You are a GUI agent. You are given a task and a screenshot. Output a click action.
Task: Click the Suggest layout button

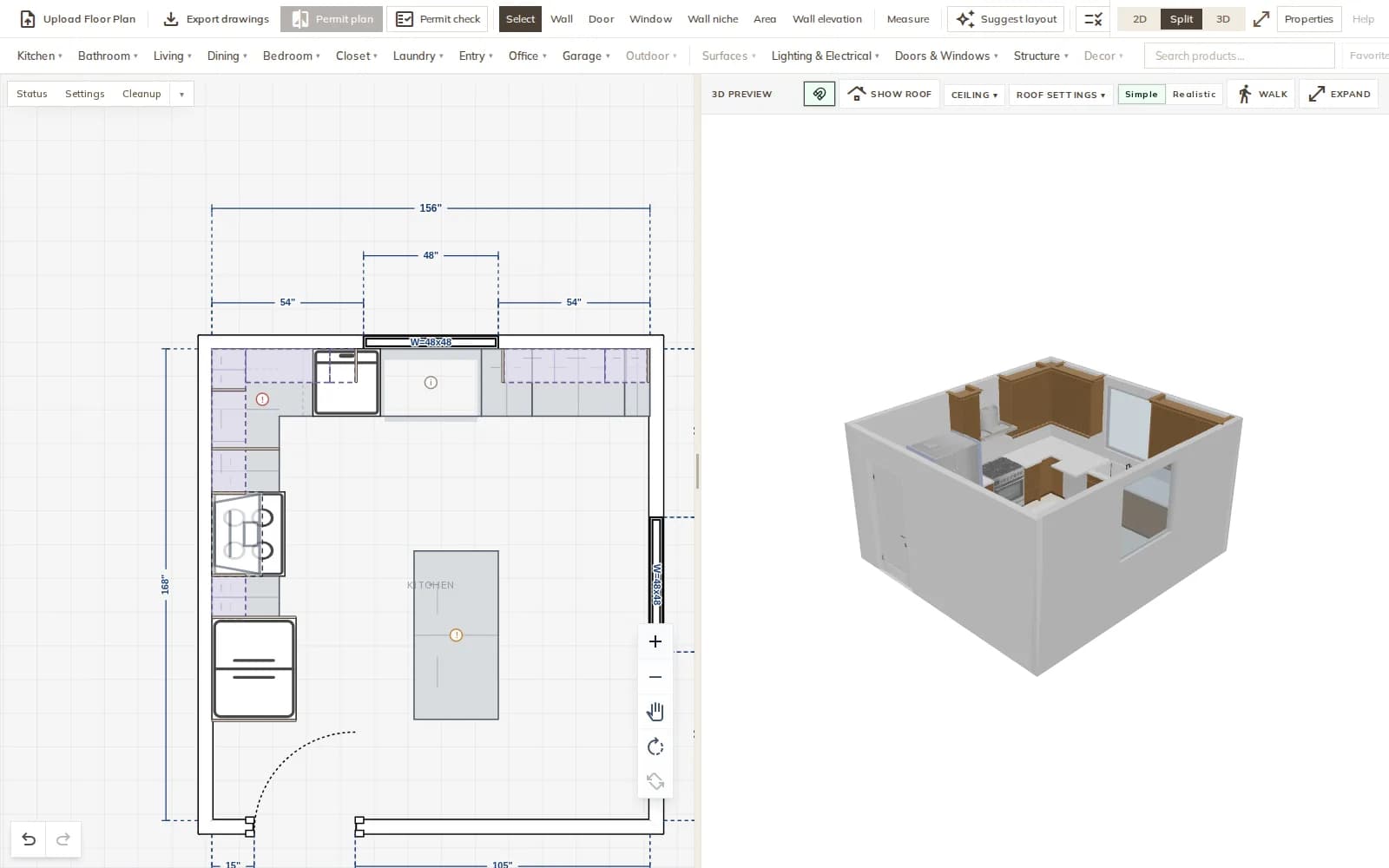click(x=1006, y=19)
